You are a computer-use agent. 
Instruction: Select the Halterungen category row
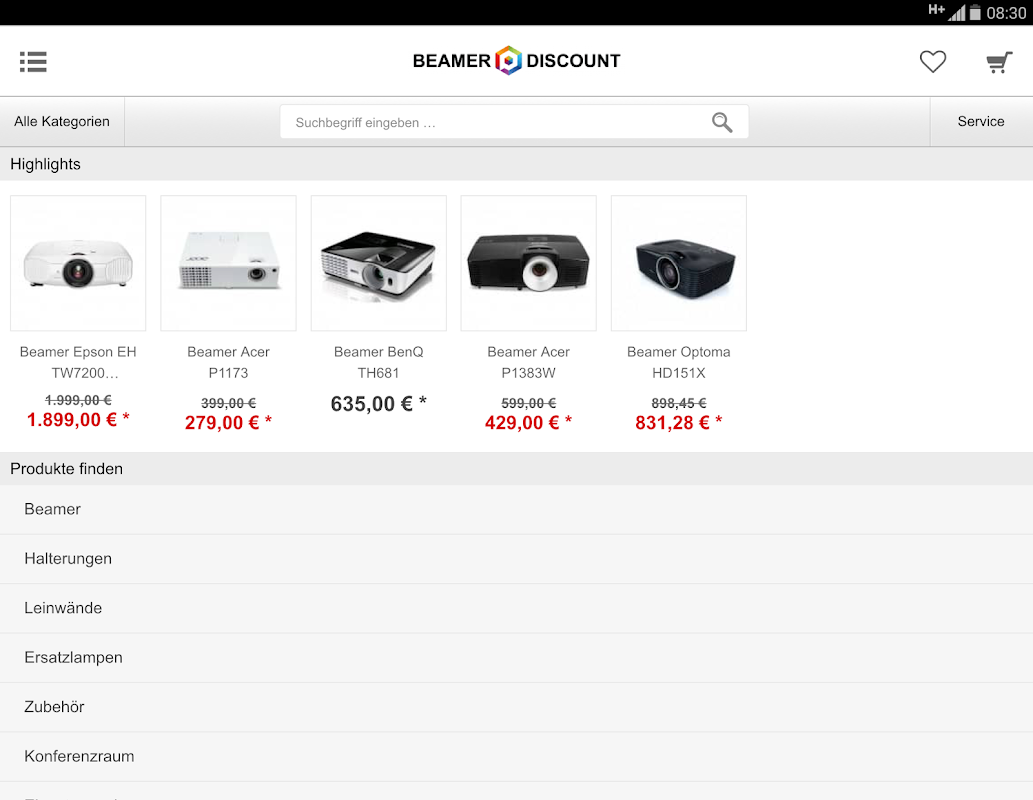(x=516, y=559)
